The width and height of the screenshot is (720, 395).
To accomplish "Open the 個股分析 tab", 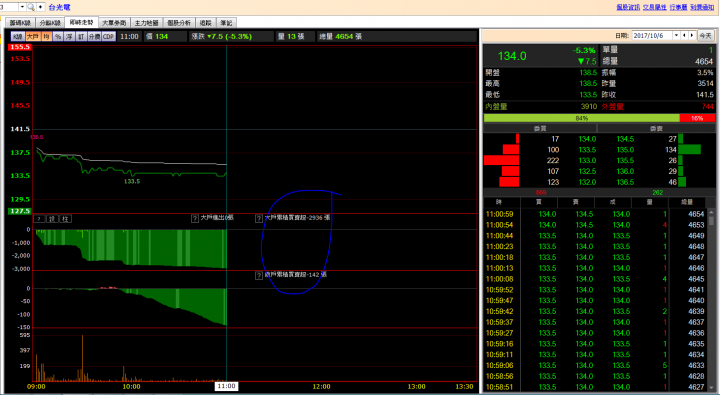I will (179, 23).
